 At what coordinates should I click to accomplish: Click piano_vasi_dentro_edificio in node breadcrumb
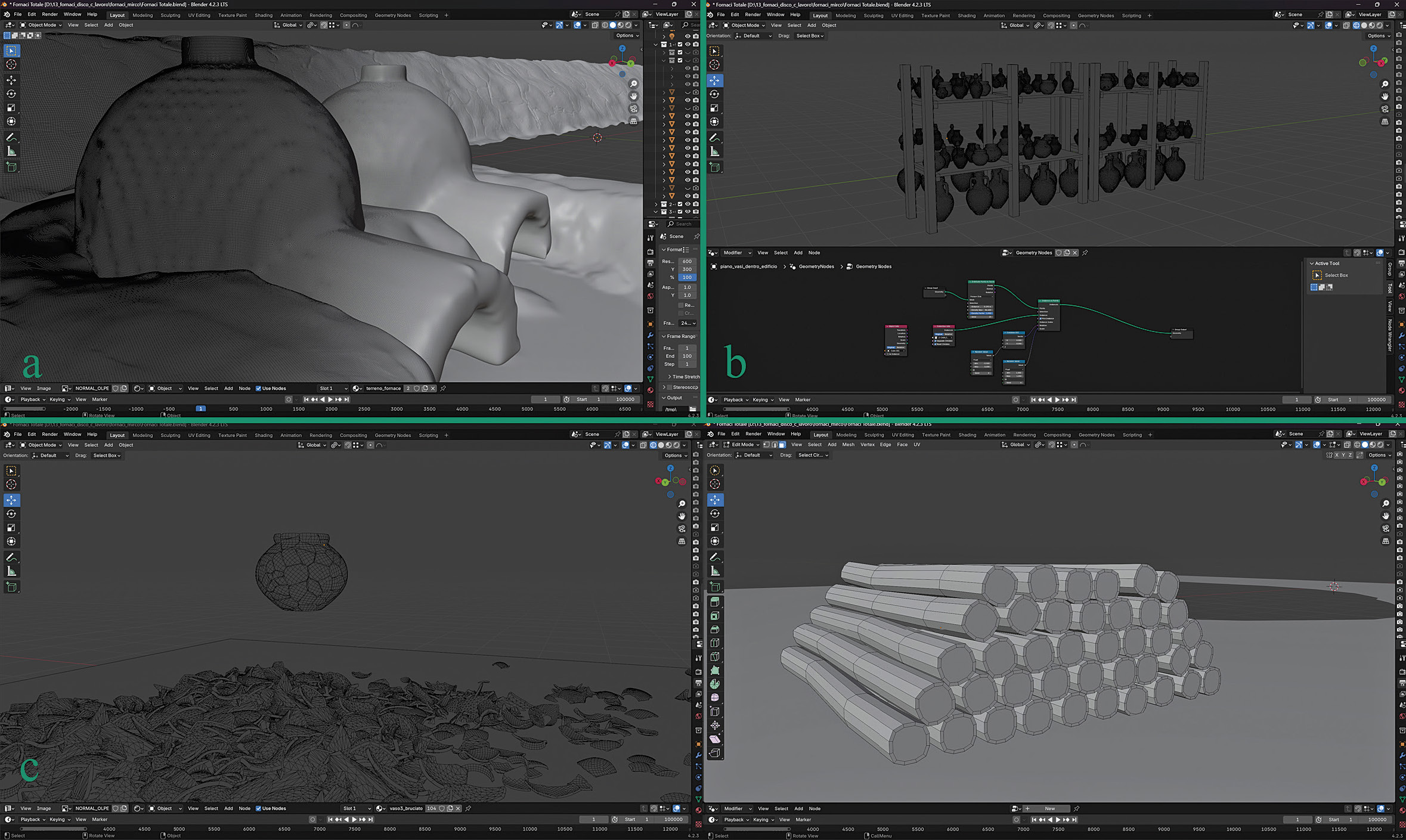click(x=748, y=266)
